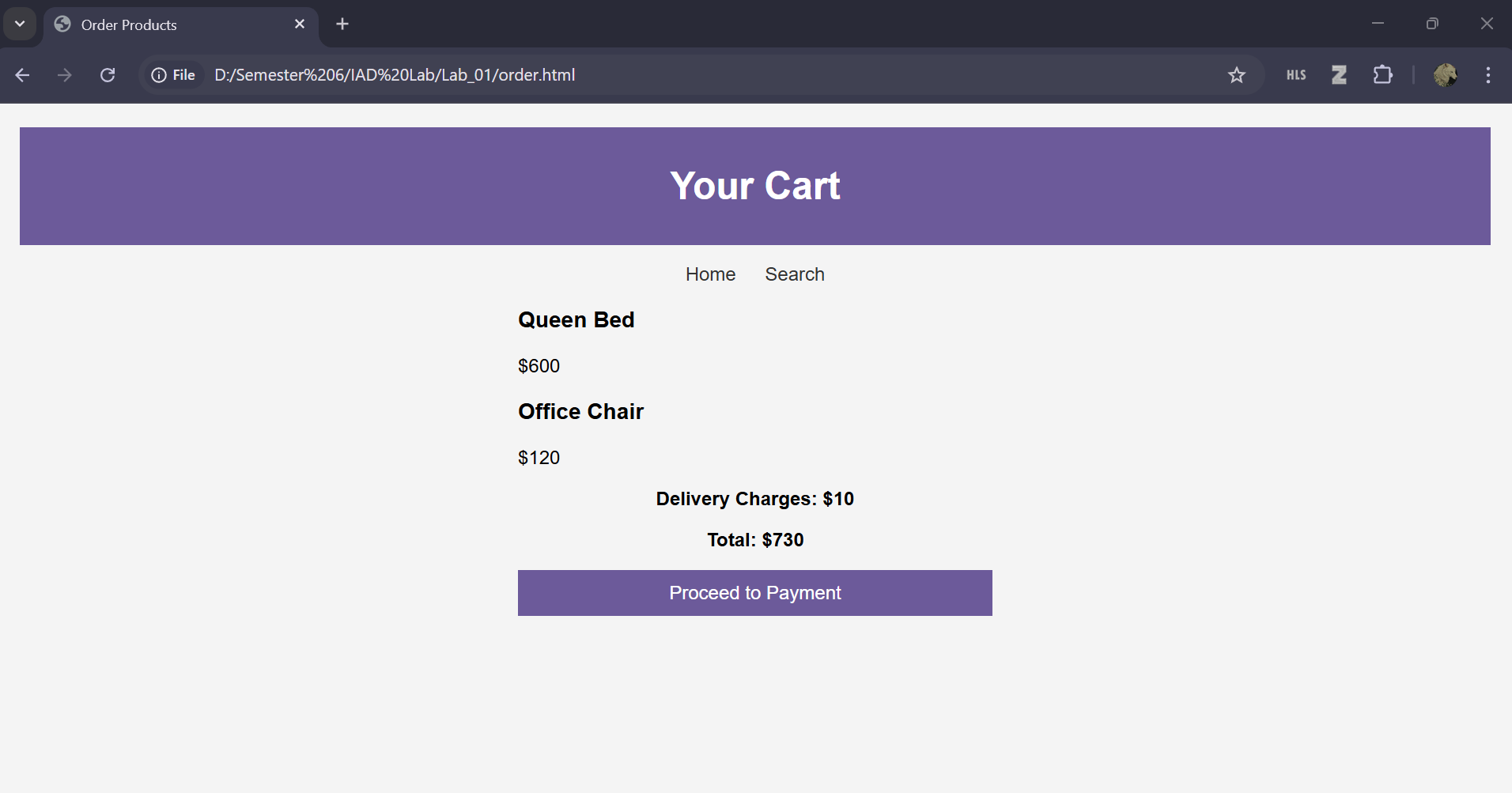The height and width of the screenshot is (793, 1512).
Task: Open site info via the File badge
Action: (x=172, y=75)
